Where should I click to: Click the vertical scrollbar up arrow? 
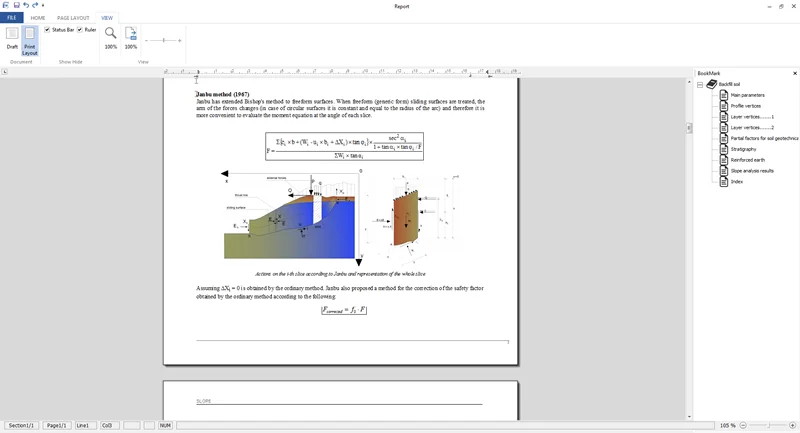pos(689,82)
